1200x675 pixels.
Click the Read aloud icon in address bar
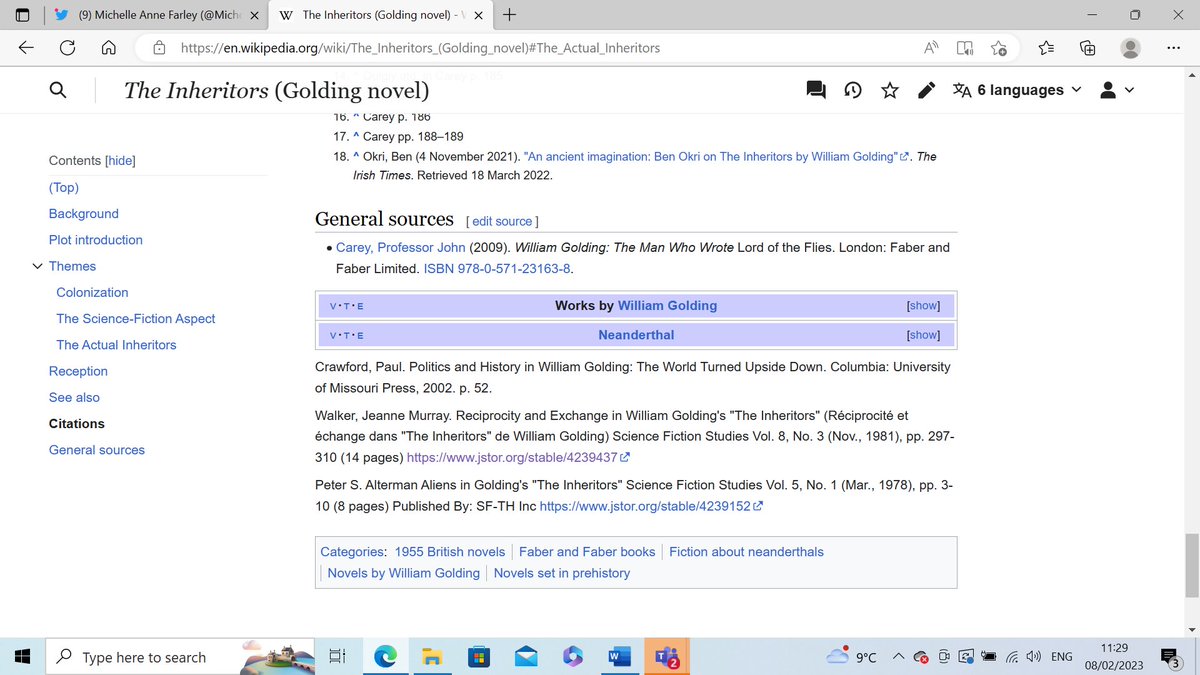(931, 48)
